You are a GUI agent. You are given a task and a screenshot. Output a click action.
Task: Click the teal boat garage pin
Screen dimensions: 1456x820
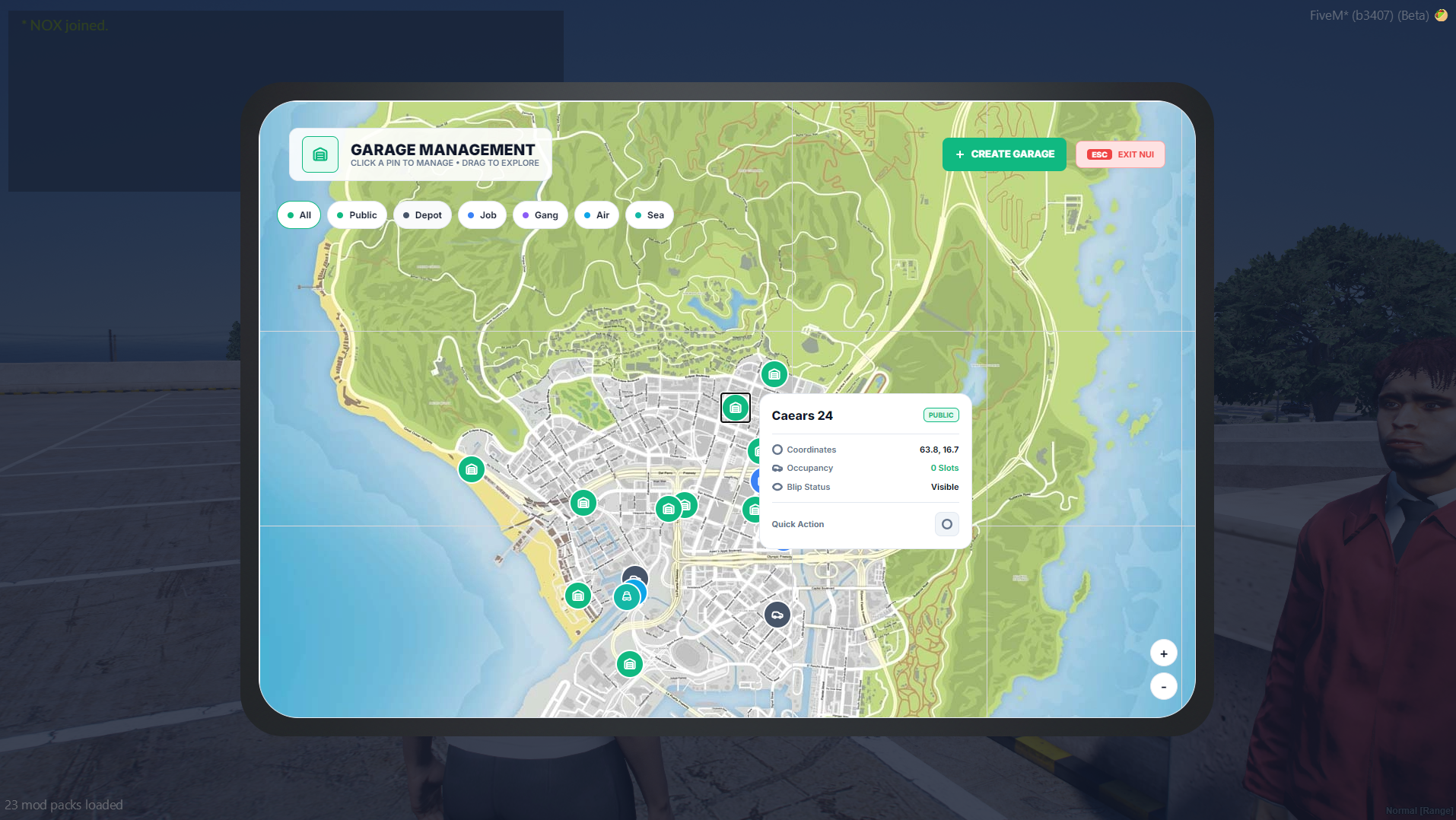click(627, 596)
